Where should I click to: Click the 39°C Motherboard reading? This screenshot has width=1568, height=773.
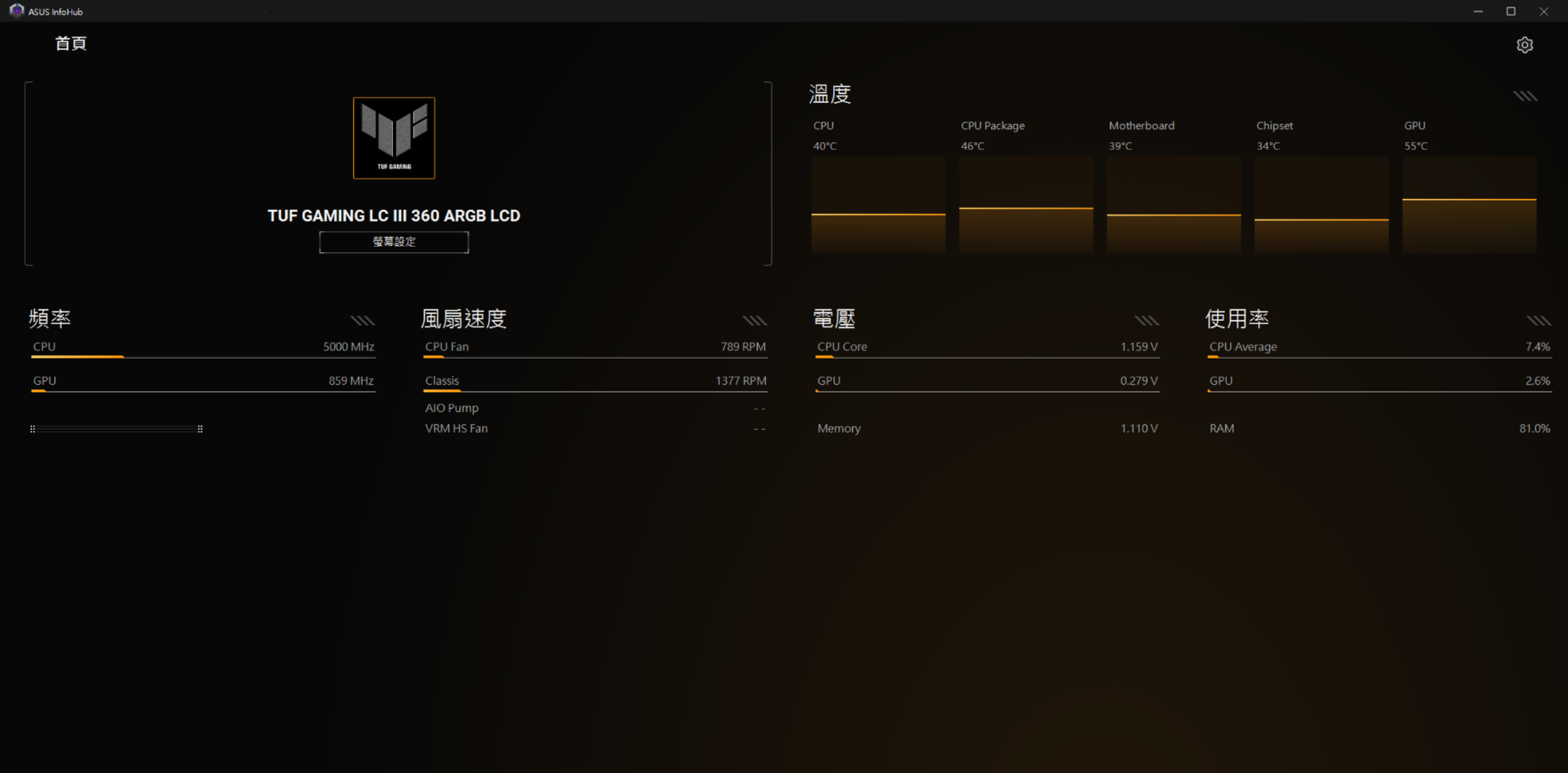pos(1121,146)
